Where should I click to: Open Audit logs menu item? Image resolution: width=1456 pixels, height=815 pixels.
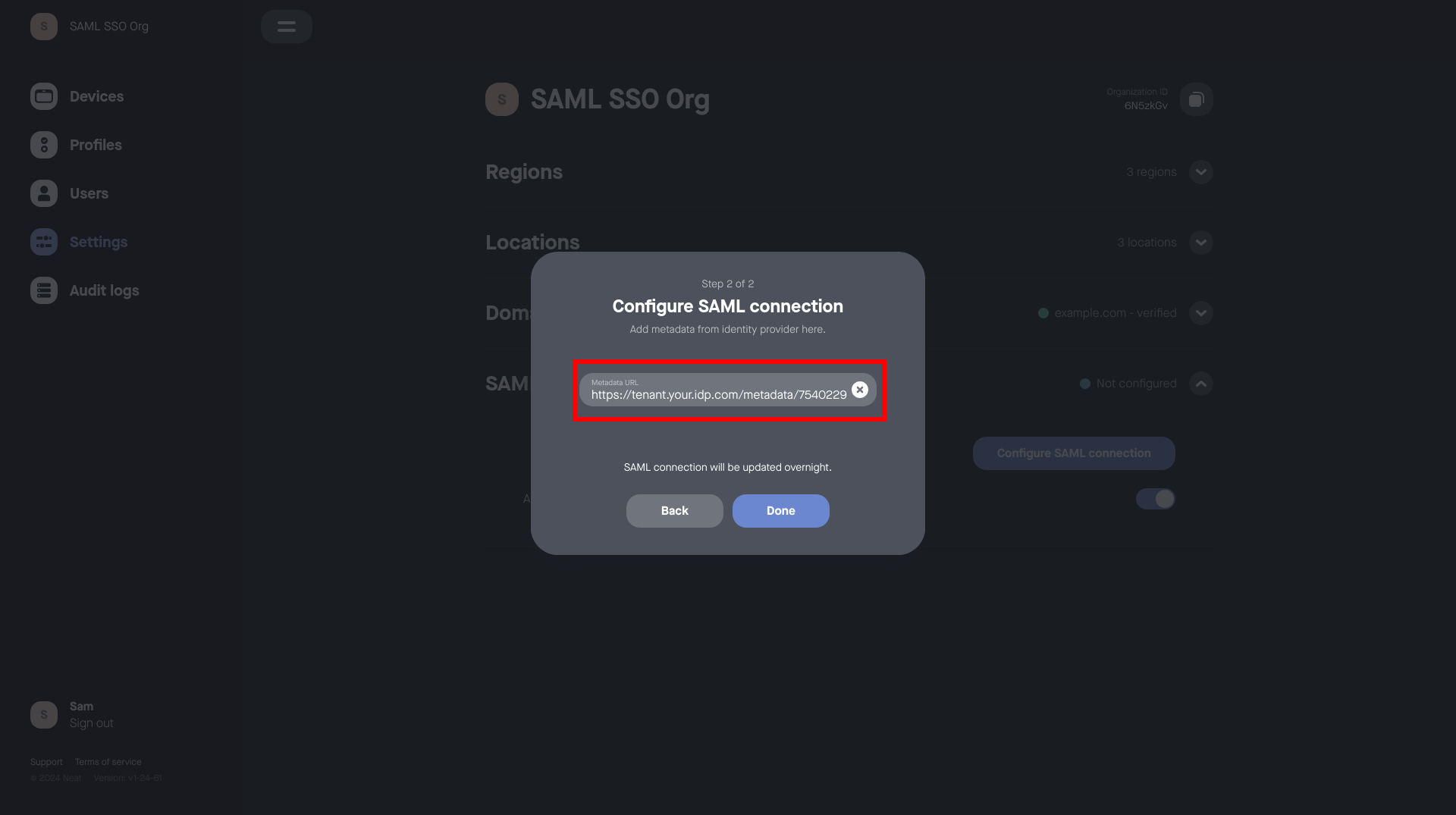pyautogui.click(x=104, y=290)
